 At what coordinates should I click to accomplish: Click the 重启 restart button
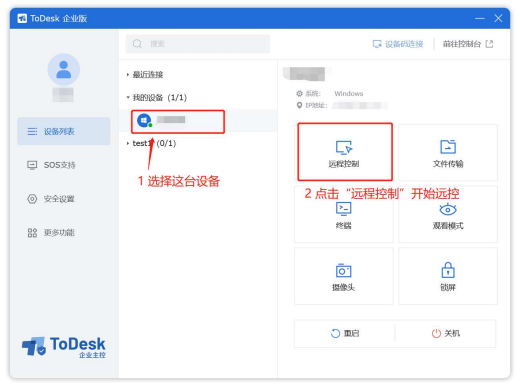pyautogui.click(x=345, y=333)
